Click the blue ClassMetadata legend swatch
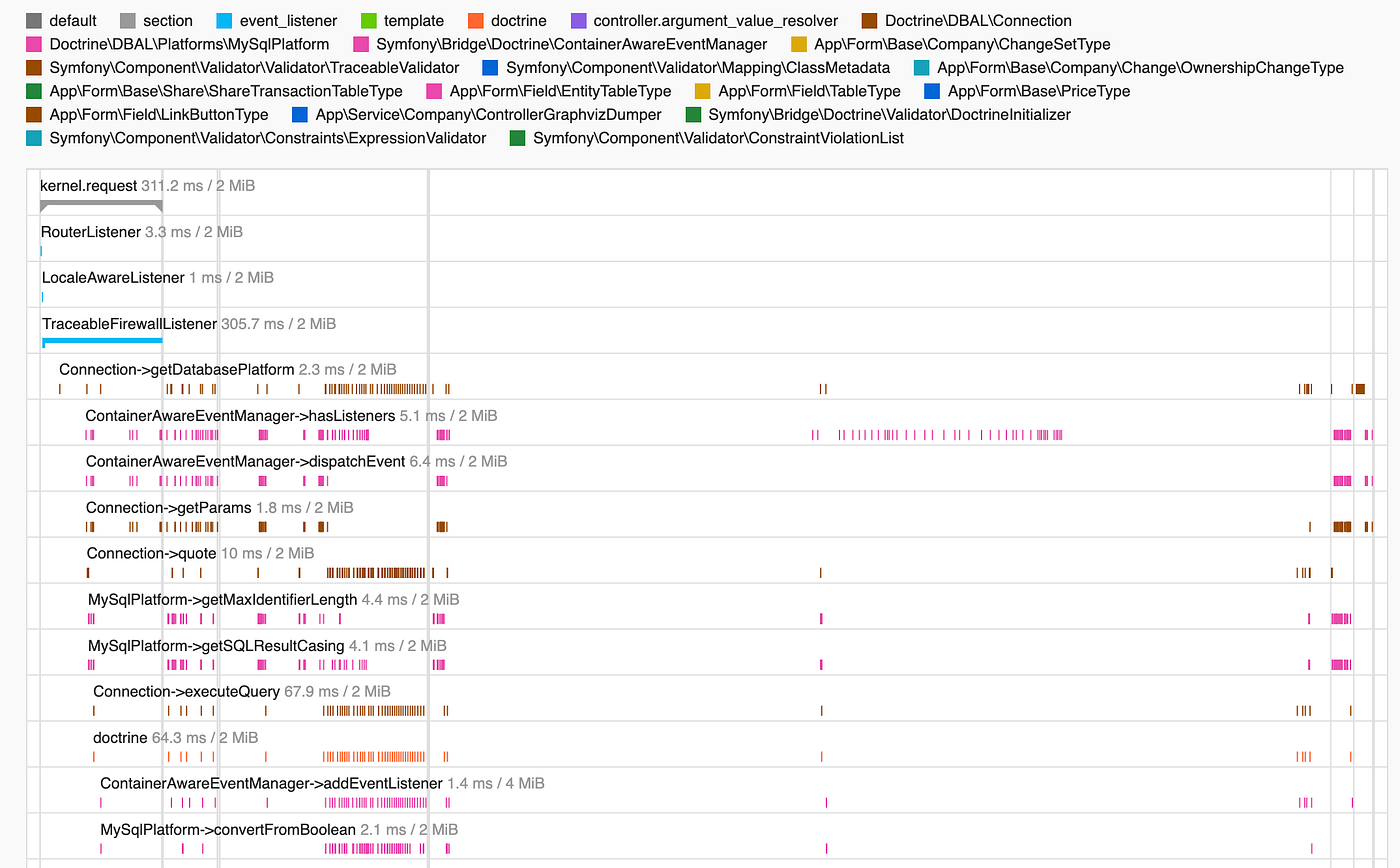Image resolution: width=1400 pixels, height=868 pixels. pos(491,67)
